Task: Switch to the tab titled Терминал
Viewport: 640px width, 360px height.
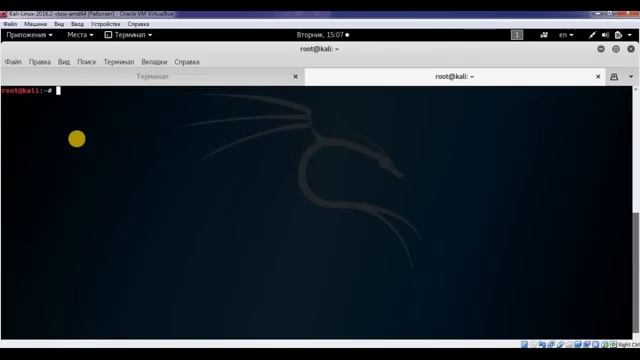Action: (152, 77)
